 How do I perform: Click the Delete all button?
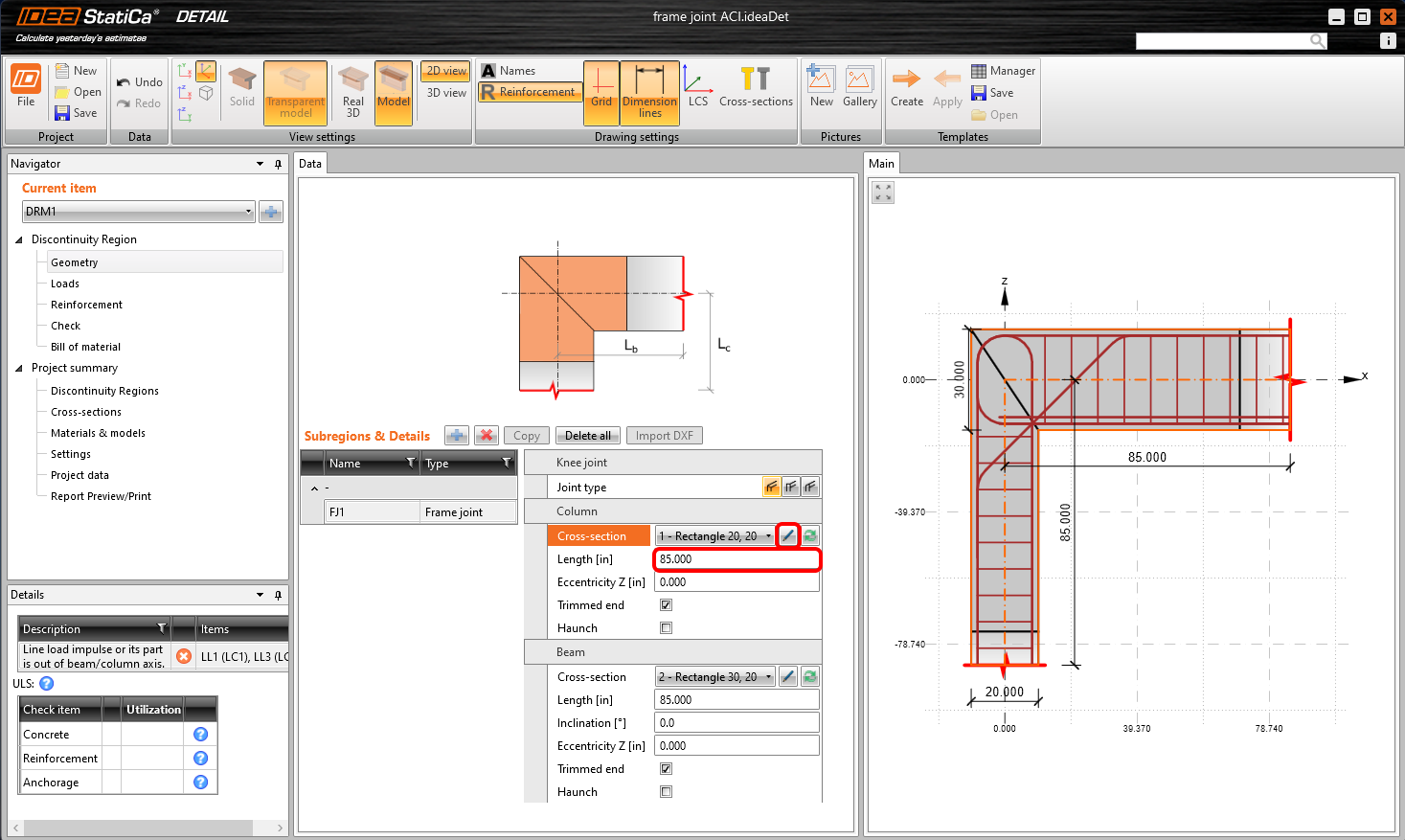tap(587, 436)
